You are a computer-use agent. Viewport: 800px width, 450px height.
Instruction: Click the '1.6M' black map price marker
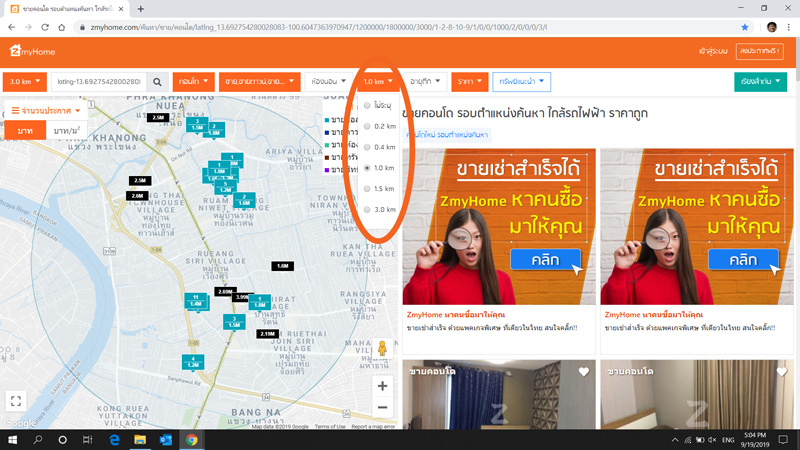(282, 266)
